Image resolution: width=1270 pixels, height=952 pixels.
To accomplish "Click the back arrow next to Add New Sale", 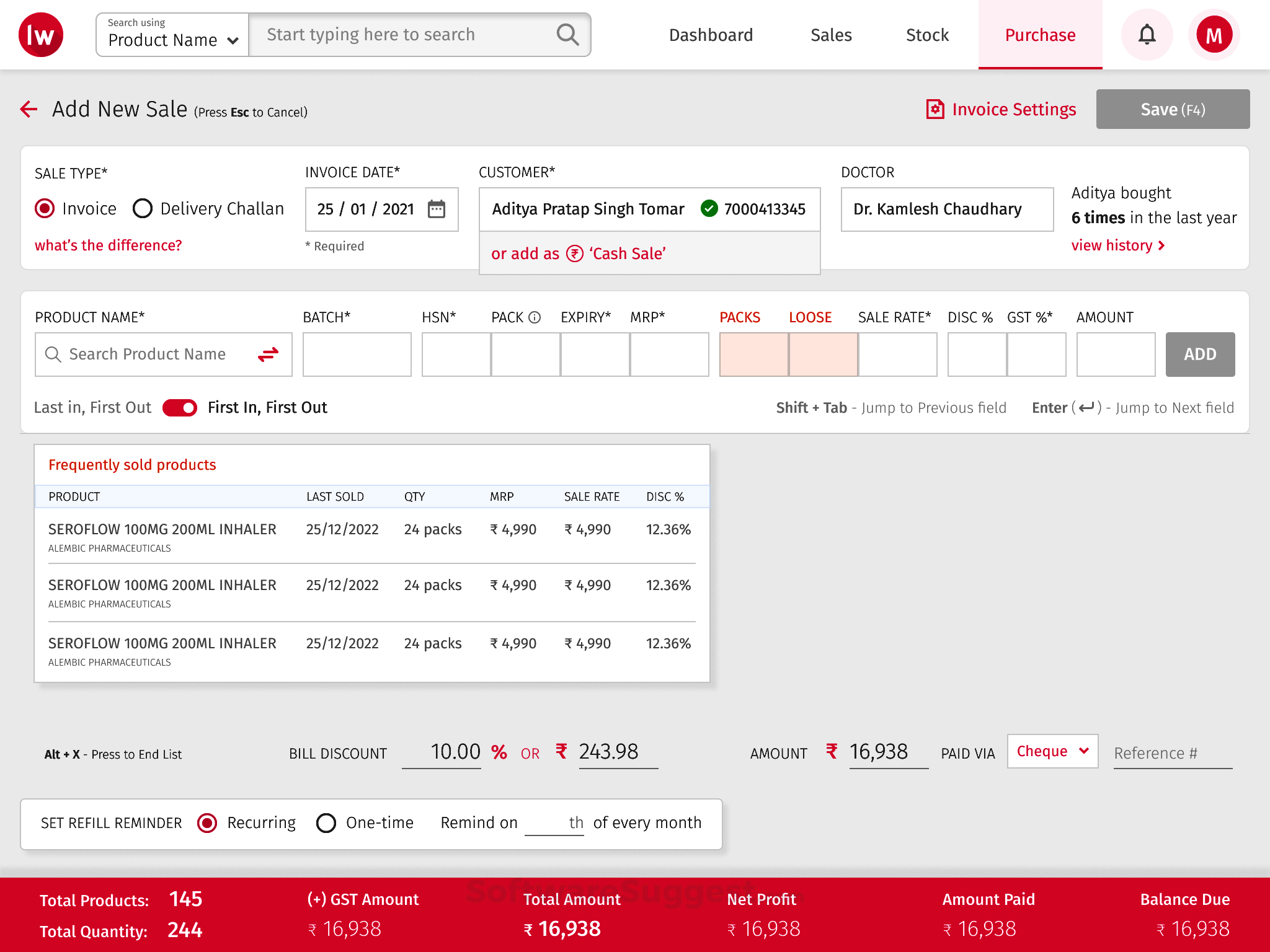I will coord(28,109).
